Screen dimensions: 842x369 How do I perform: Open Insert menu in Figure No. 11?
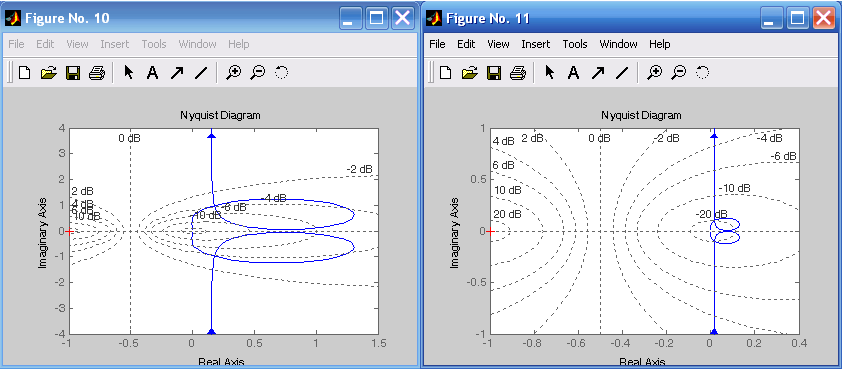coord(536,45)
